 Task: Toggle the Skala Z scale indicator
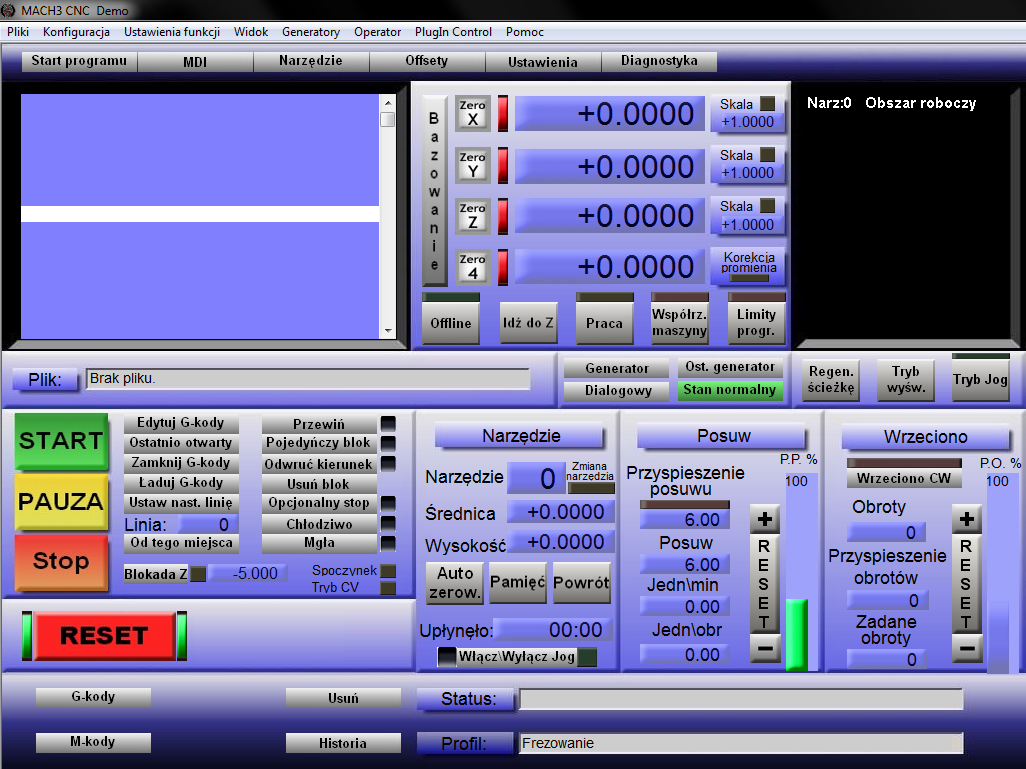768,206
